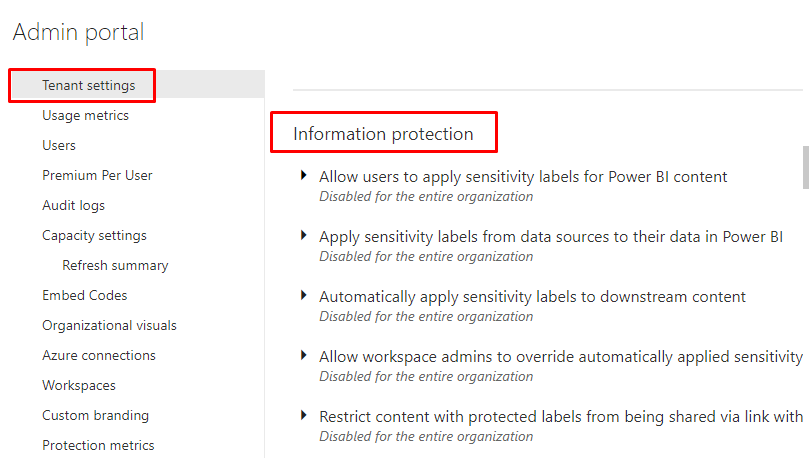The height and width of the screenshot is (458, 809).
Task: Expand 'Allow users to apply sensitivity labels' setting
Action: point(303,176)
